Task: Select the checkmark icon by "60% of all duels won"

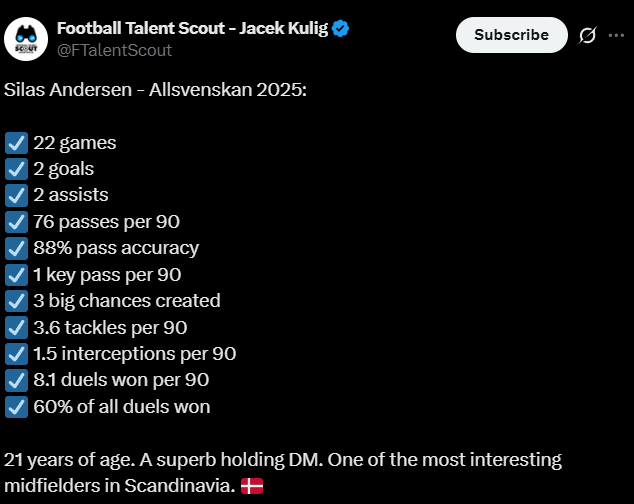Action: tap(16, 407)
